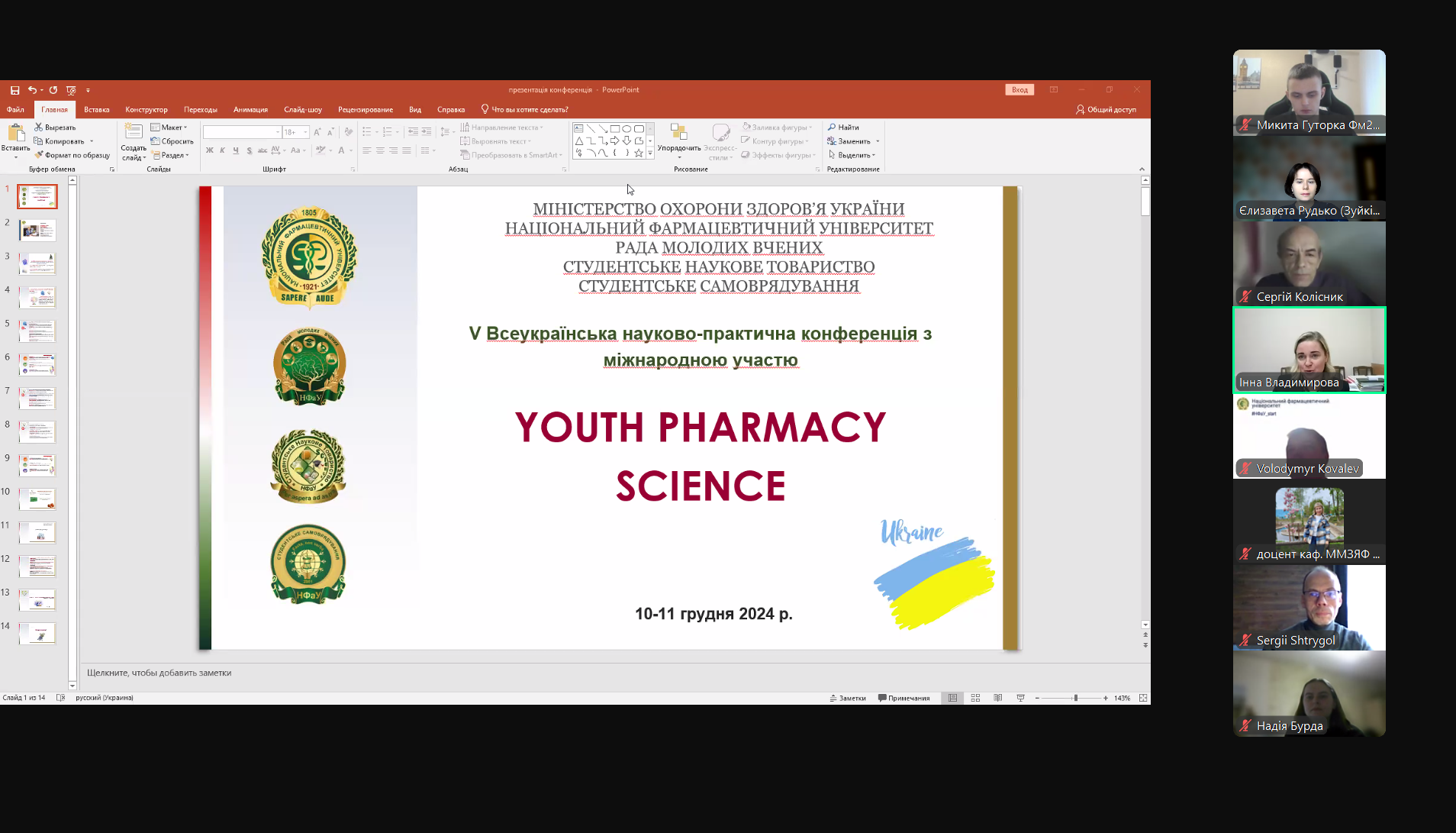The height and width of the screenshot is (833, 1456).
Task: Open Reading view from status bar
Action: [x=998, y=698]
